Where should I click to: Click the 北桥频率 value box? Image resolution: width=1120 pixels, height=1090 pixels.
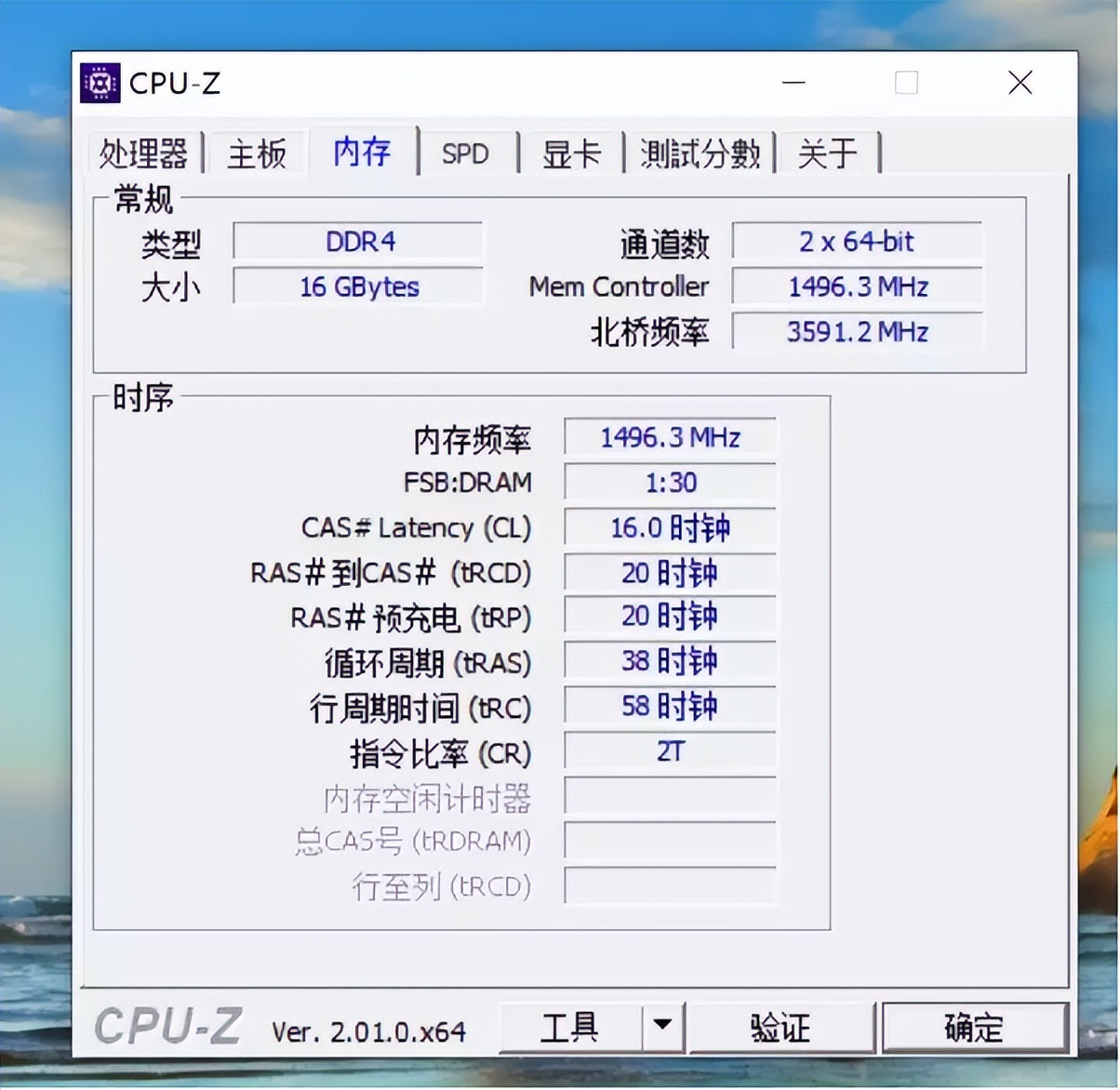856,331
